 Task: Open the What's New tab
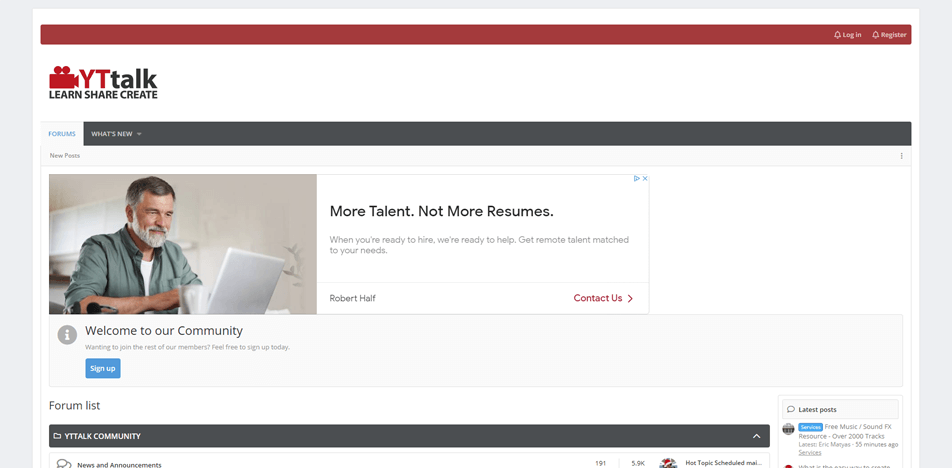(112, 134)
